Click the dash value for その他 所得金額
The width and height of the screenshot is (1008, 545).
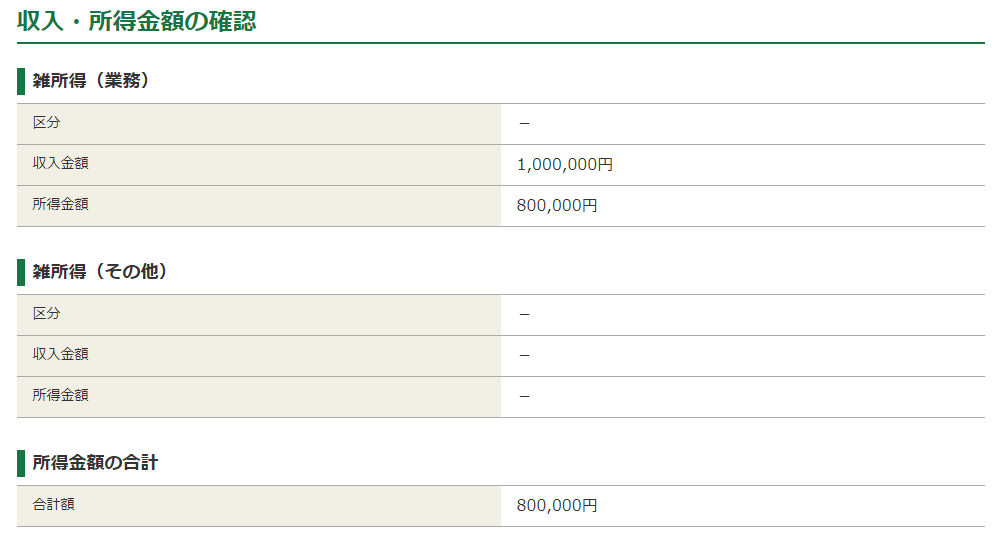pos(524,397)
